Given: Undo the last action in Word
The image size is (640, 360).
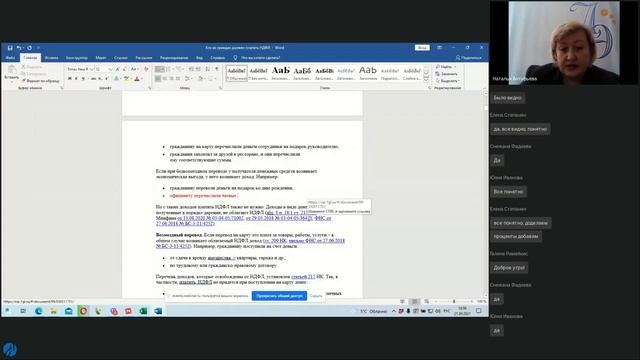Looking at the screenshot, I should [x=19, y=48].
